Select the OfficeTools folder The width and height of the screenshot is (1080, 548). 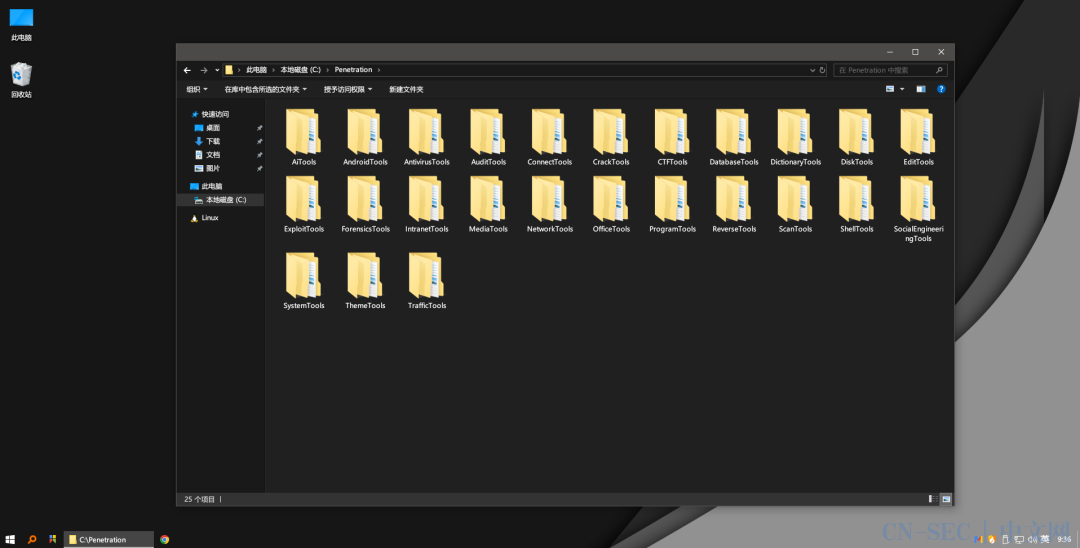coord(611,204)
